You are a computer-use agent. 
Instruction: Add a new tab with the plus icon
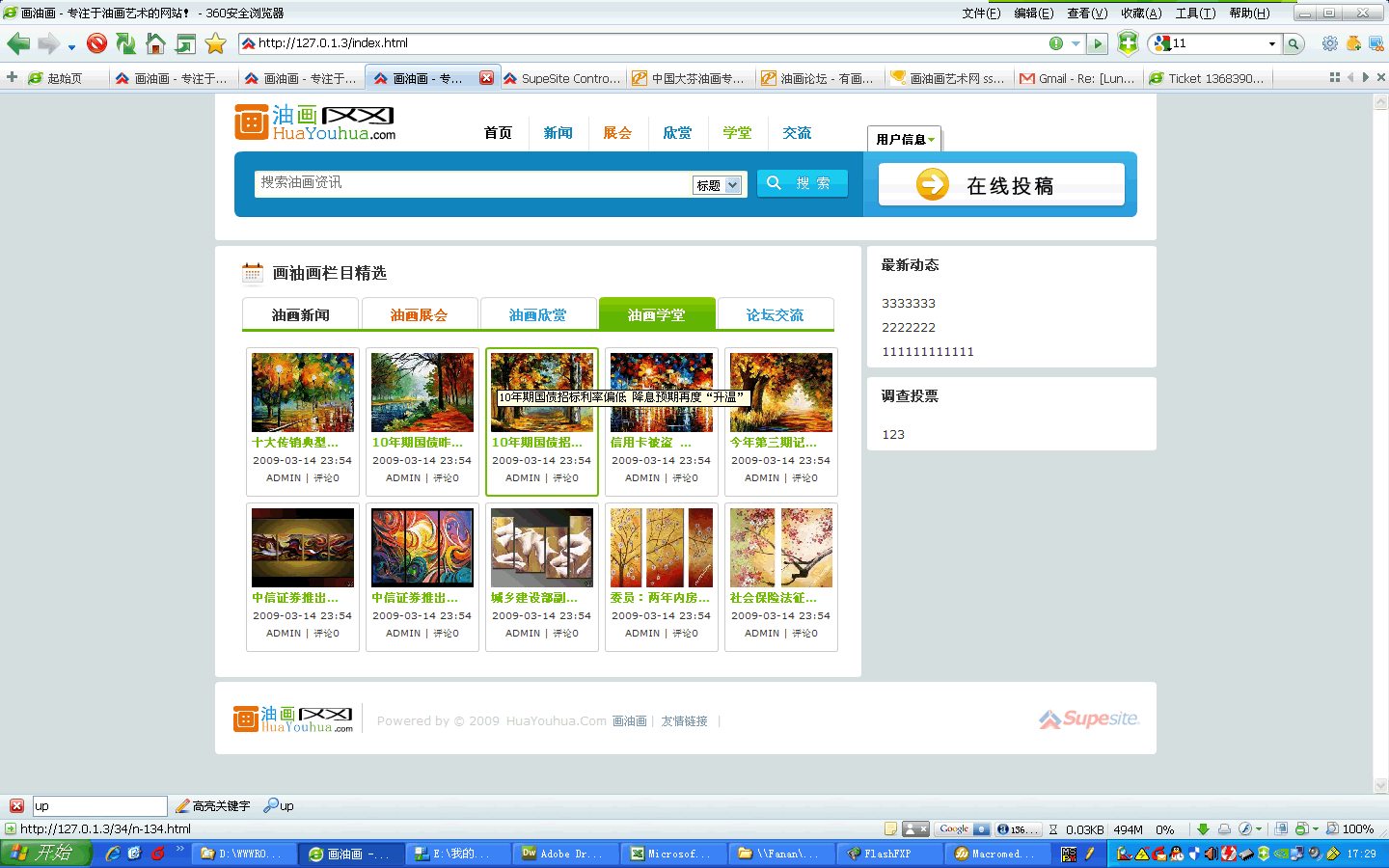click(x=12, y=77)
